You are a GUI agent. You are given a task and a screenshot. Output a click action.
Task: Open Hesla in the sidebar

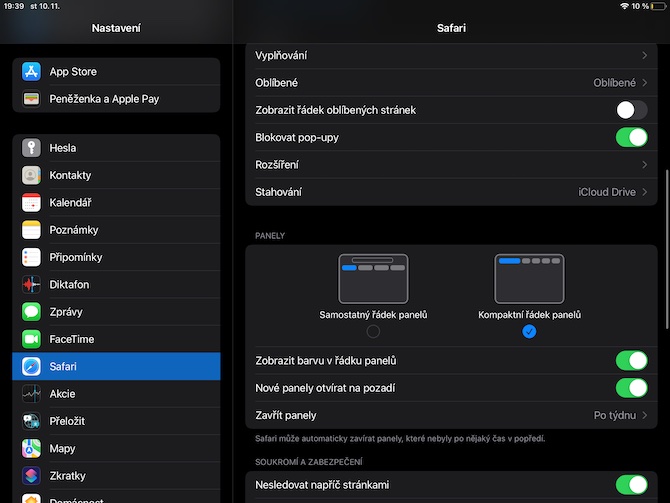click(x=116, y=148)
